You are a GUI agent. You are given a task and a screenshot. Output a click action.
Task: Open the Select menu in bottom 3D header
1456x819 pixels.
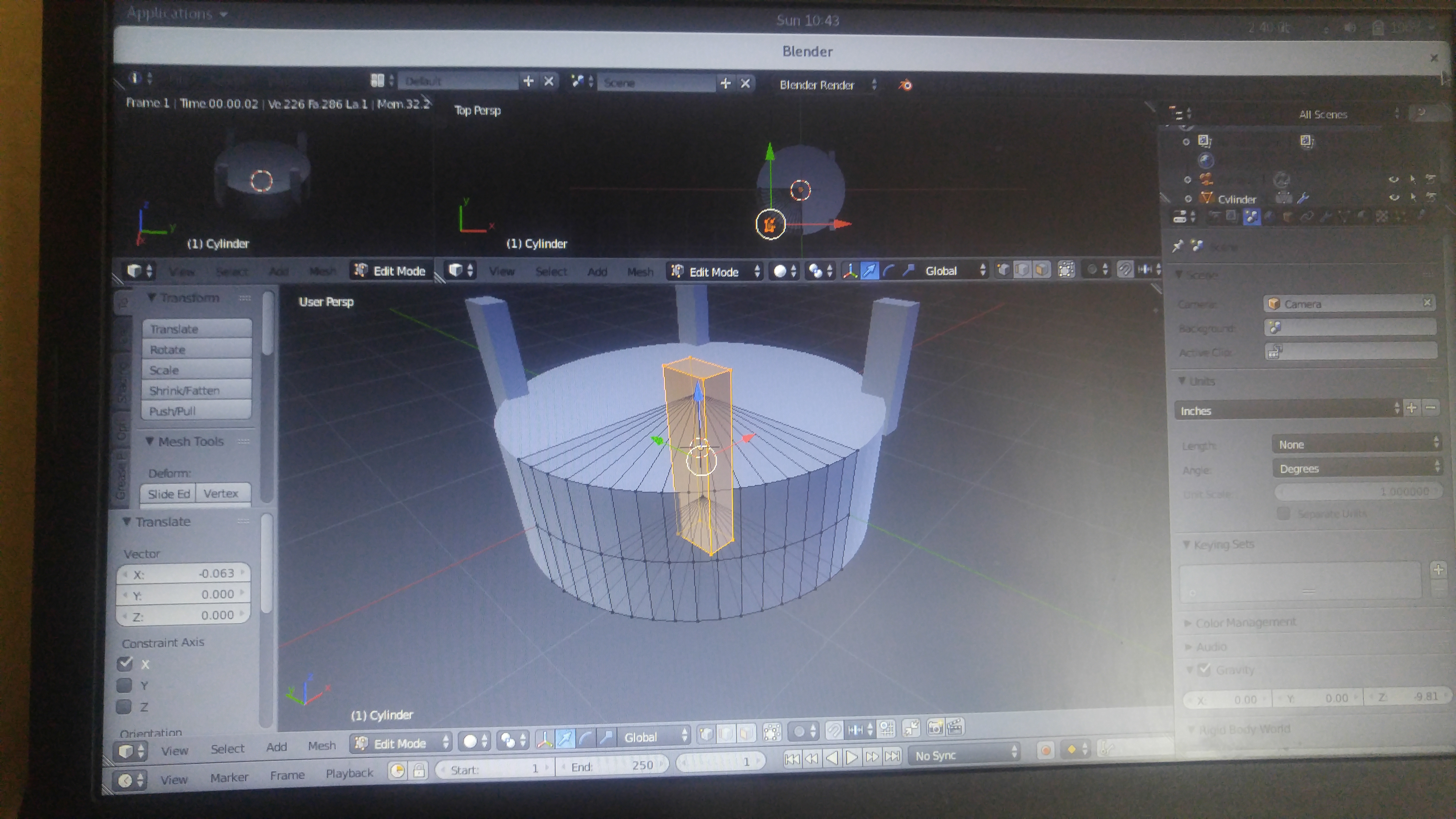[x=227, y=748]
